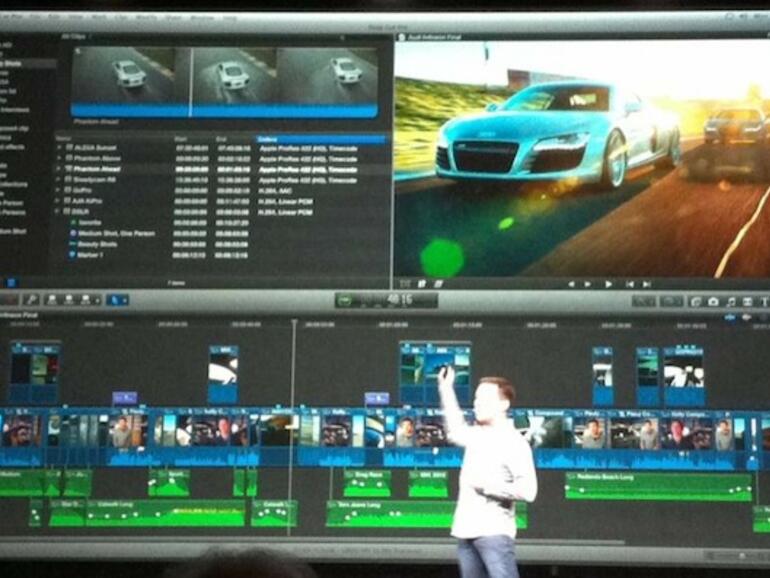
Task: Expand the Phantom Ahead clip row
Action: pyautogui.click(x=58, y=169)
